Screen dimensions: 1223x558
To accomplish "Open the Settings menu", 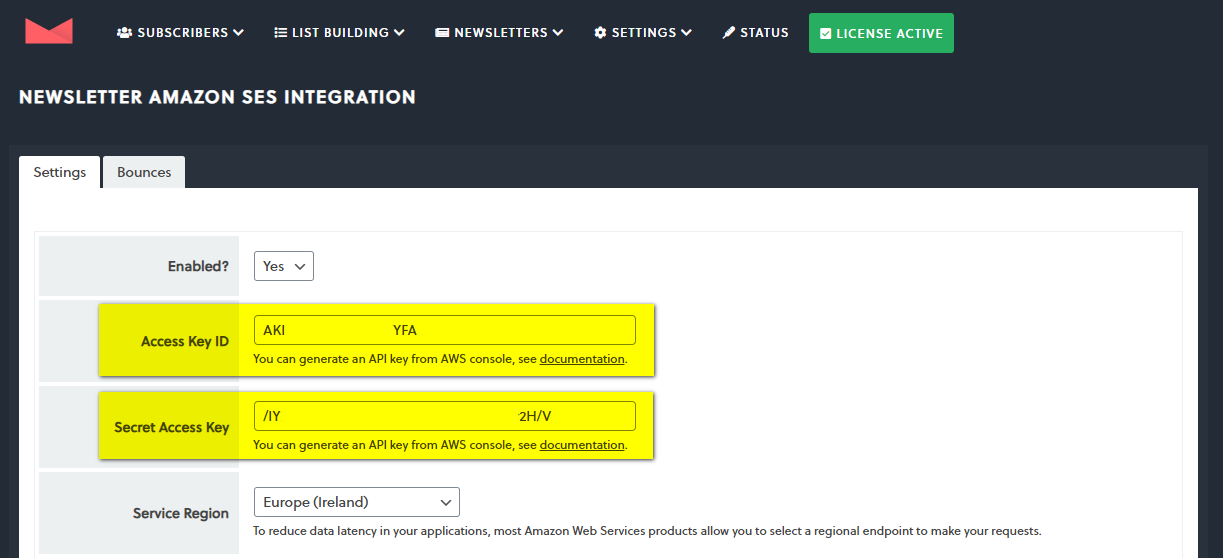I will pos(643,33).
